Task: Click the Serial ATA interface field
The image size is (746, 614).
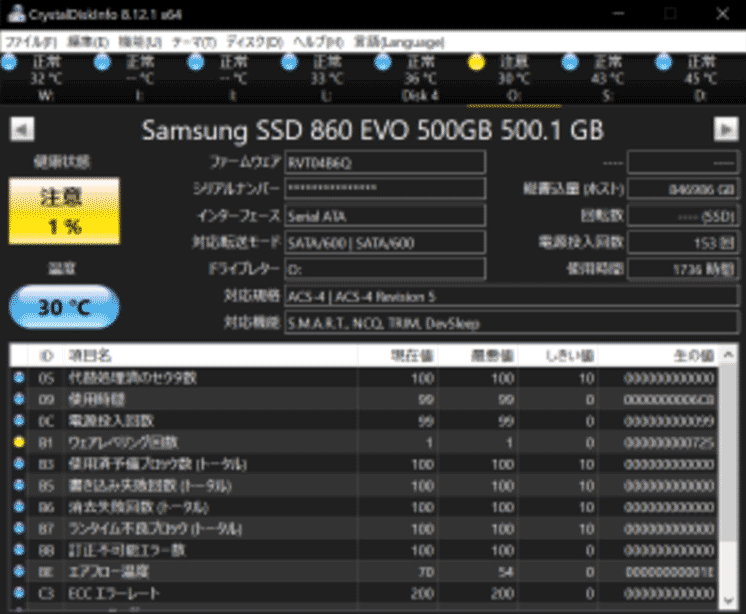Action: pyautogui.click(x=385, y=216)
